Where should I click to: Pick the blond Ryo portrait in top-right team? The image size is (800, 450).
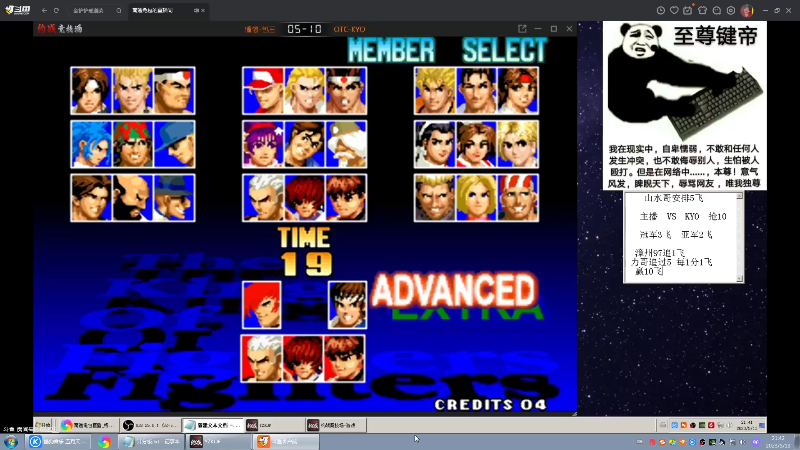(x=435, y=90)
